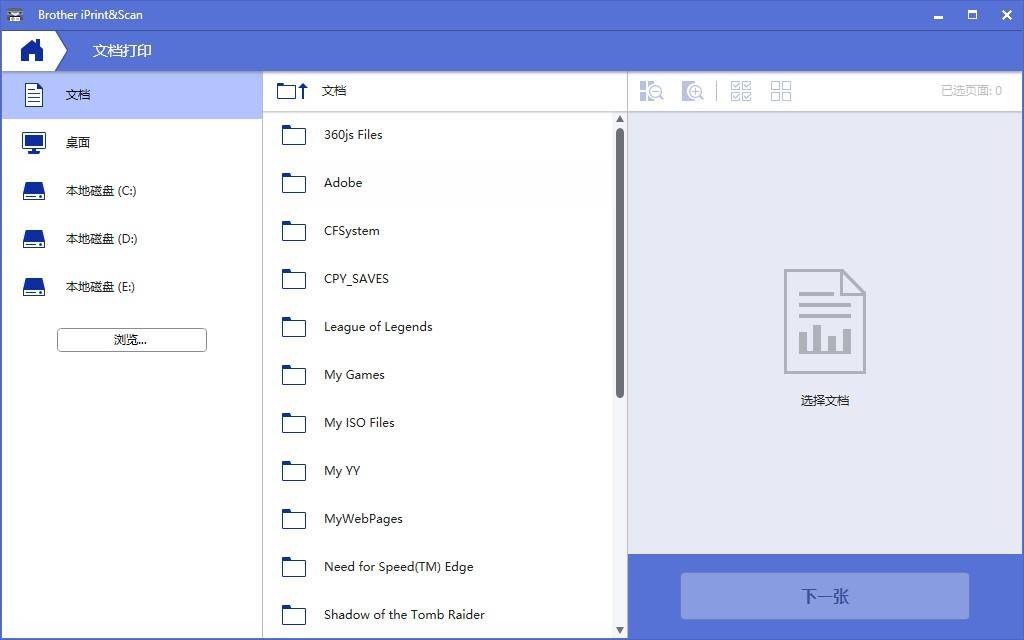The image size is (1024, 640).
Task: Open 桌面 (Desktop) location in sidebar
Action: click(78, 142)
